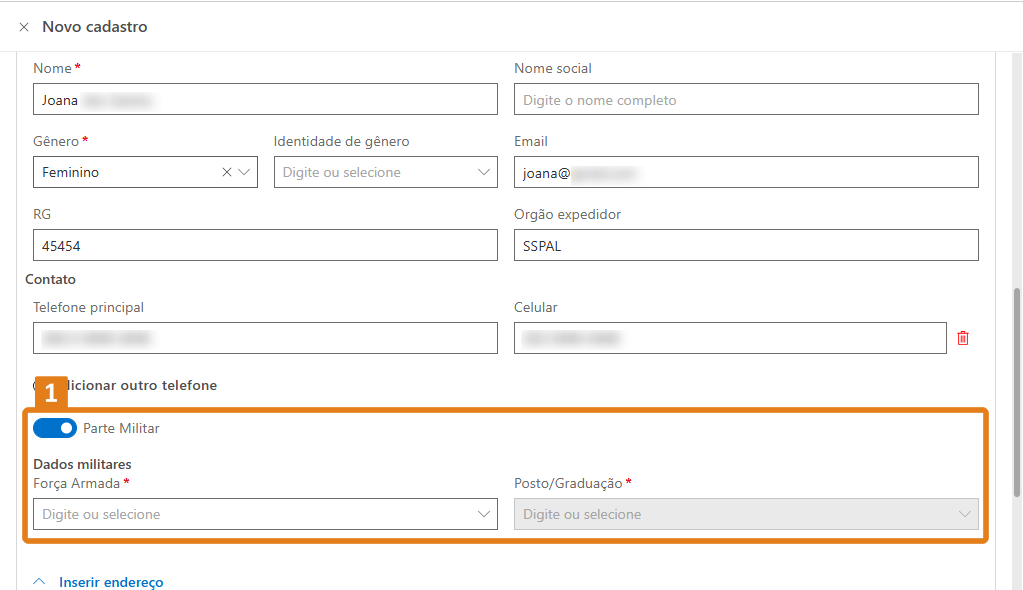This screenshot has width=1023, height=590.
Task: Click the orange step 1 marker
Action: click(x=50, y=393)
